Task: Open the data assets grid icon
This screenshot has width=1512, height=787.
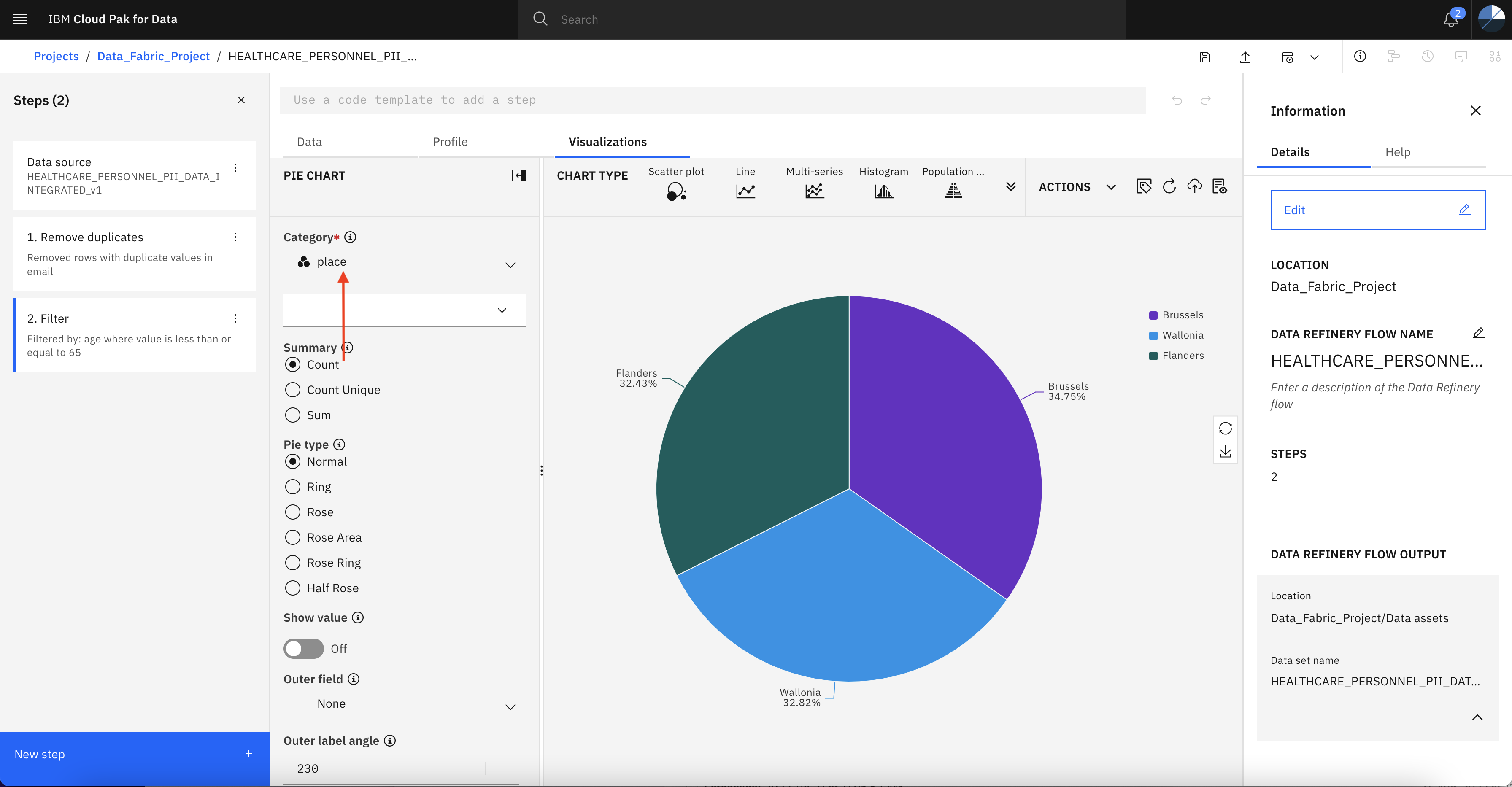Action: coord(1494,57)
